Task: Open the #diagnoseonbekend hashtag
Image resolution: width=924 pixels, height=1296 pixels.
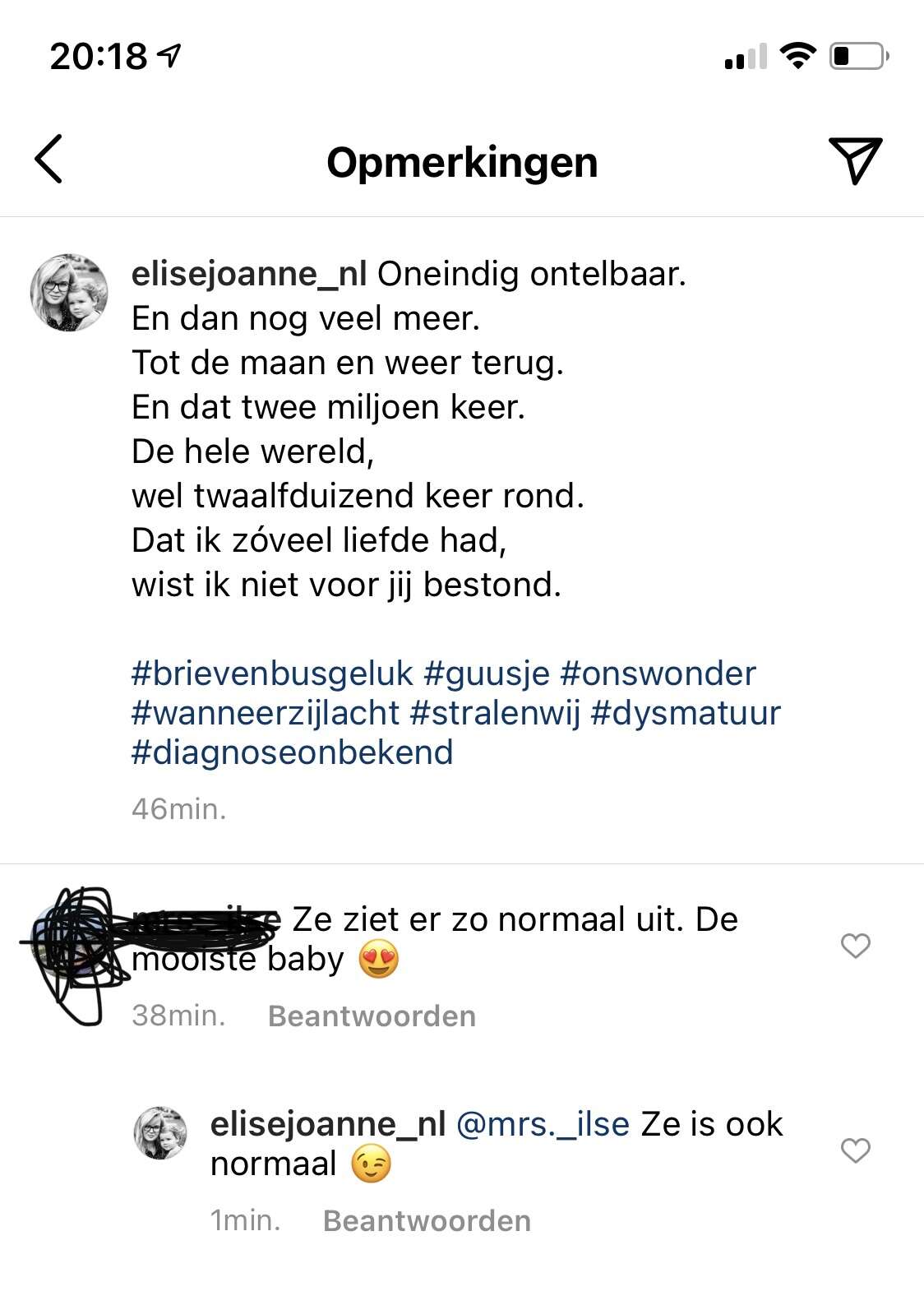Action: pos(293,752)
